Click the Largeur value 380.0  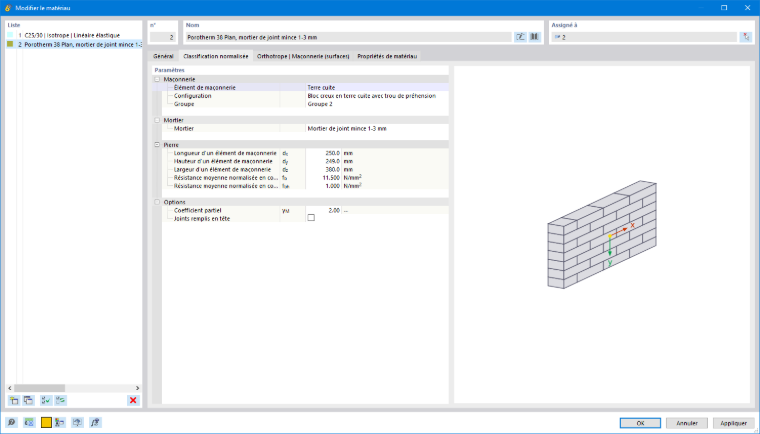[324, 170]
